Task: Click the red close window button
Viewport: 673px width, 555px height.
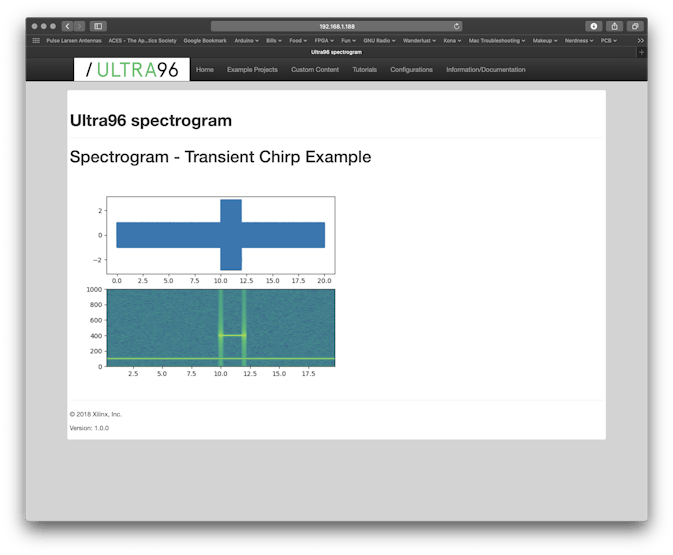Action: (34, 26)
